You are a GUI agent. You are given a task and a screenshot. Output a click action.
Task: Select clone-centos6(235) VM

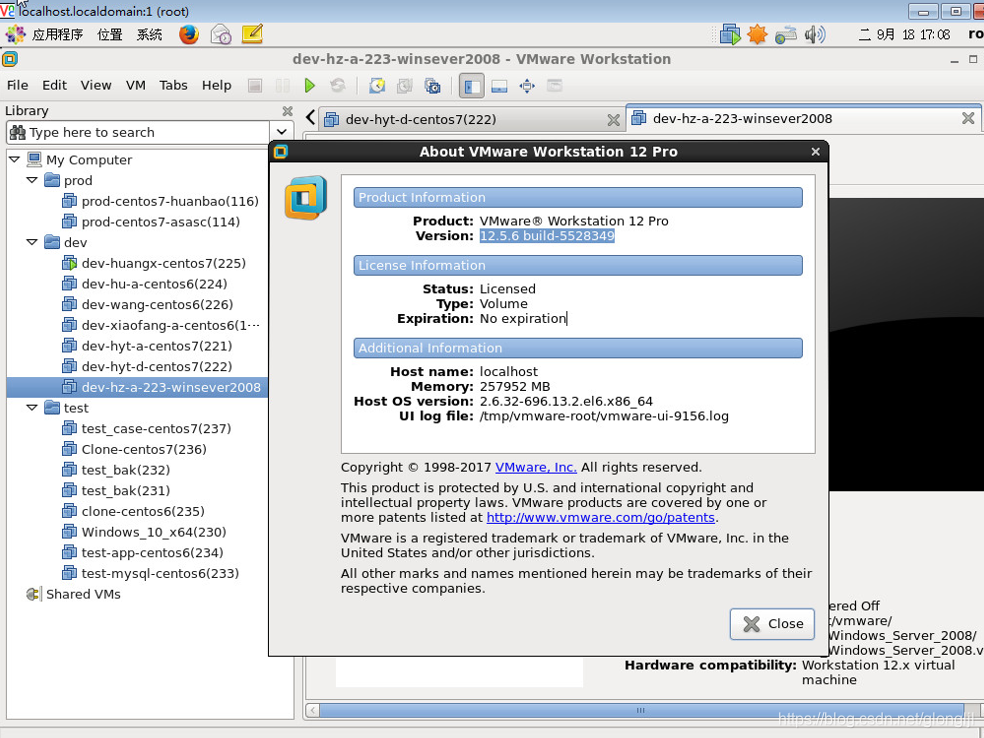[x=142, y=511]
